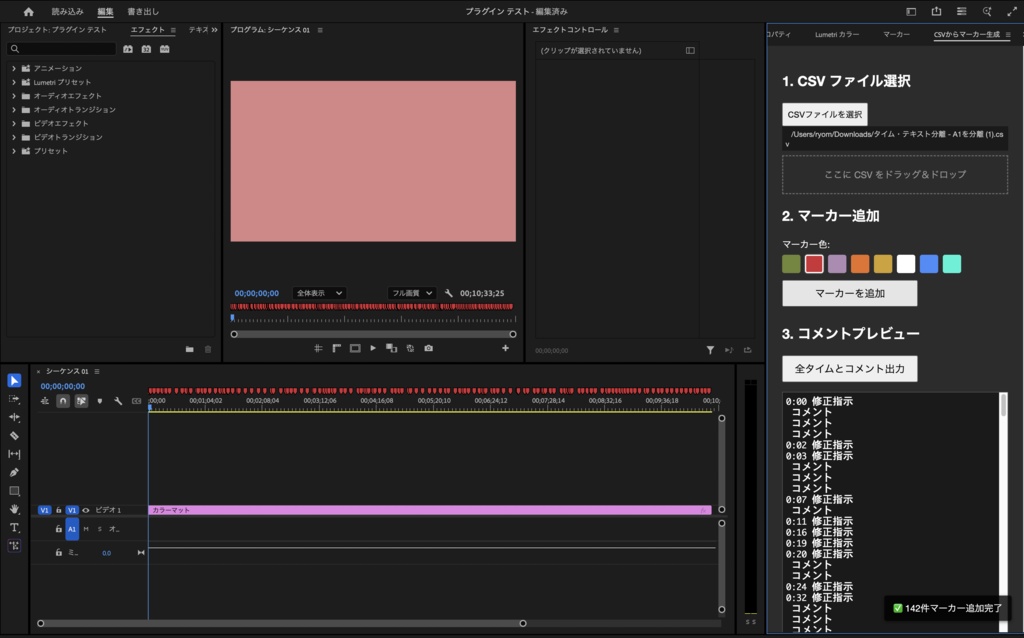This screenshot has width=1024, height=638.
Task: Click マーカーを追加 button
Action: (x=850, y=293)
